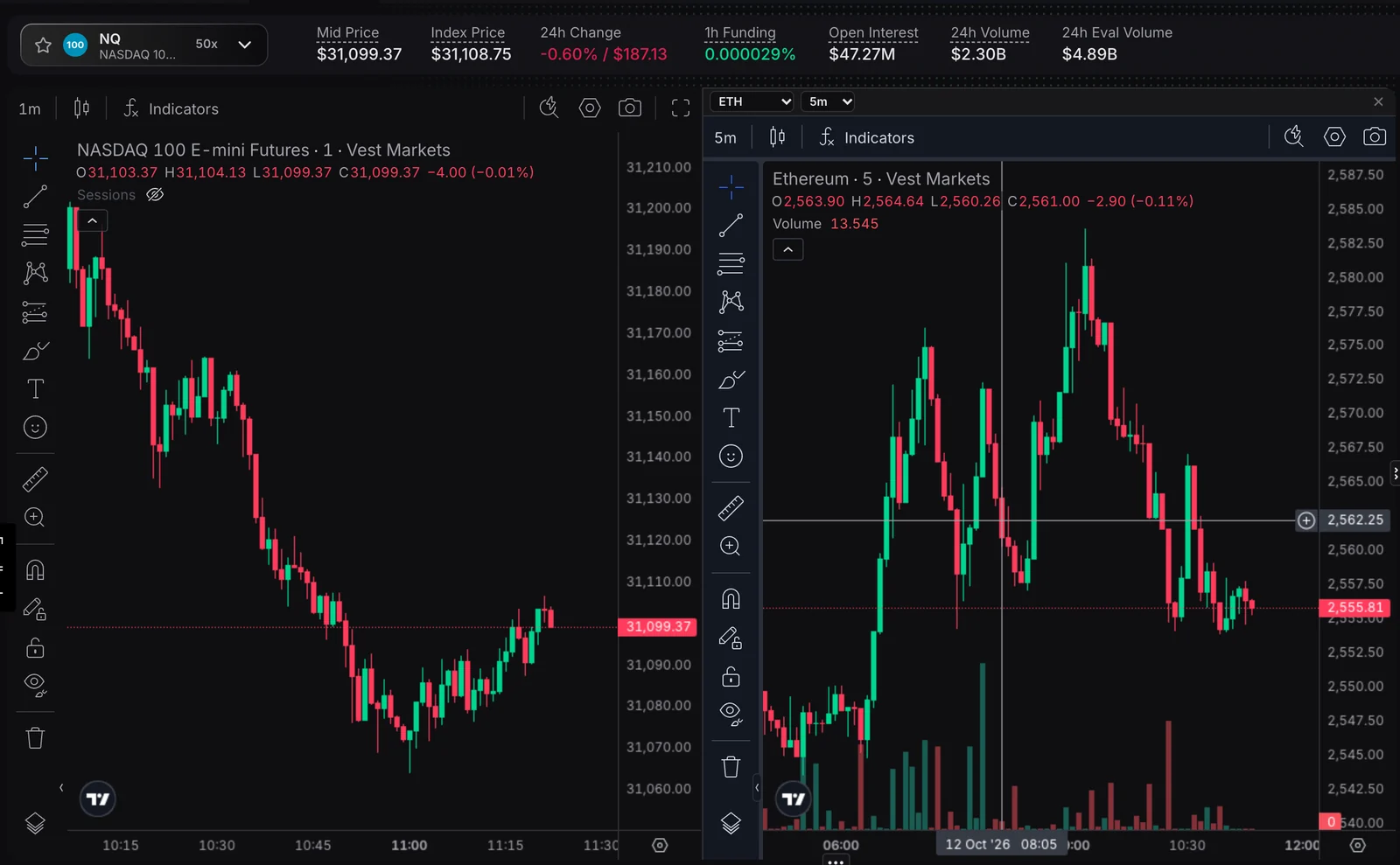Open chart style menu on NASDAQ chart
This screenshot has width=1400, height=865.
point(81,108)
